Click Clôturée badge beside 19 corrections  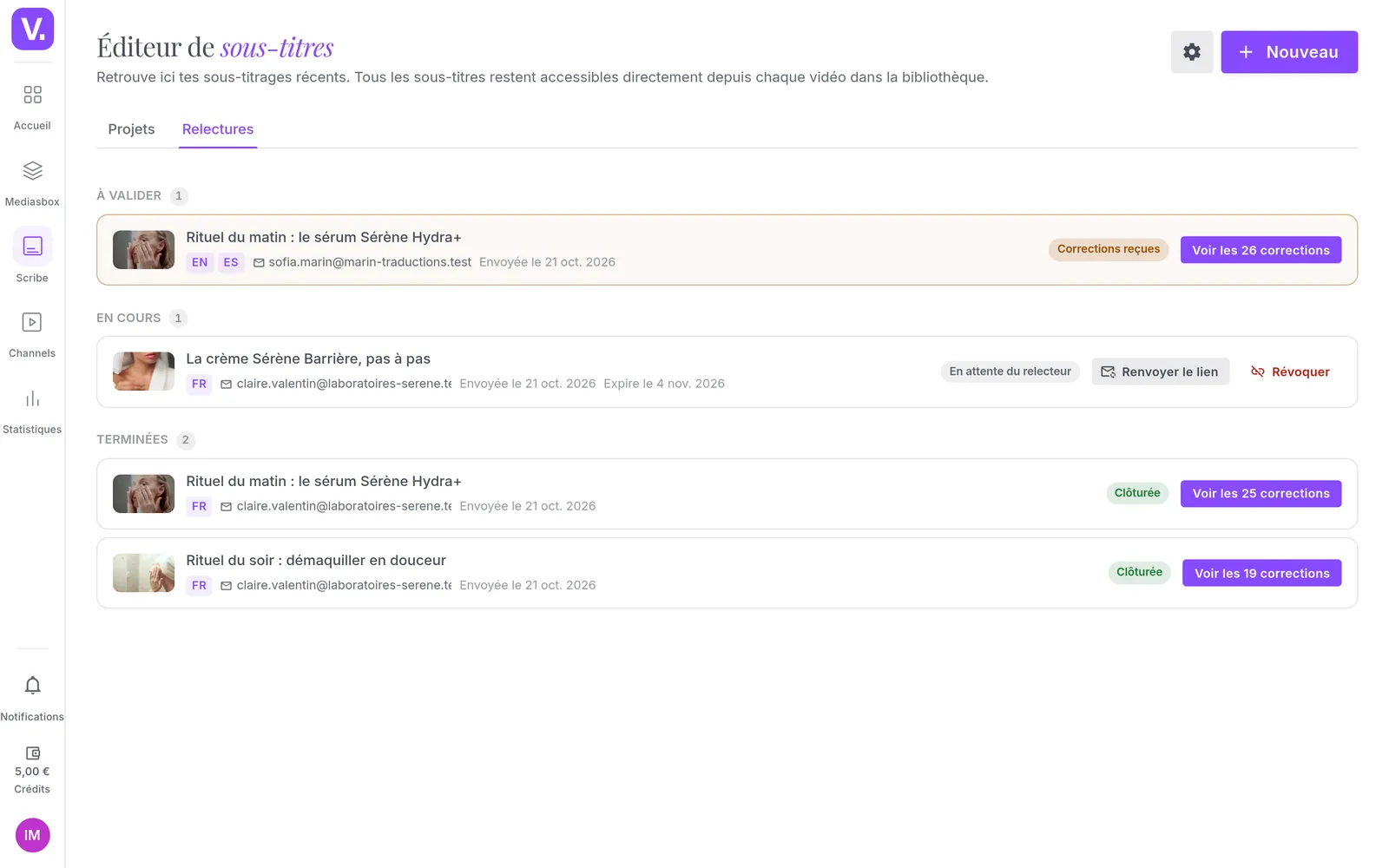point(1139,572)
